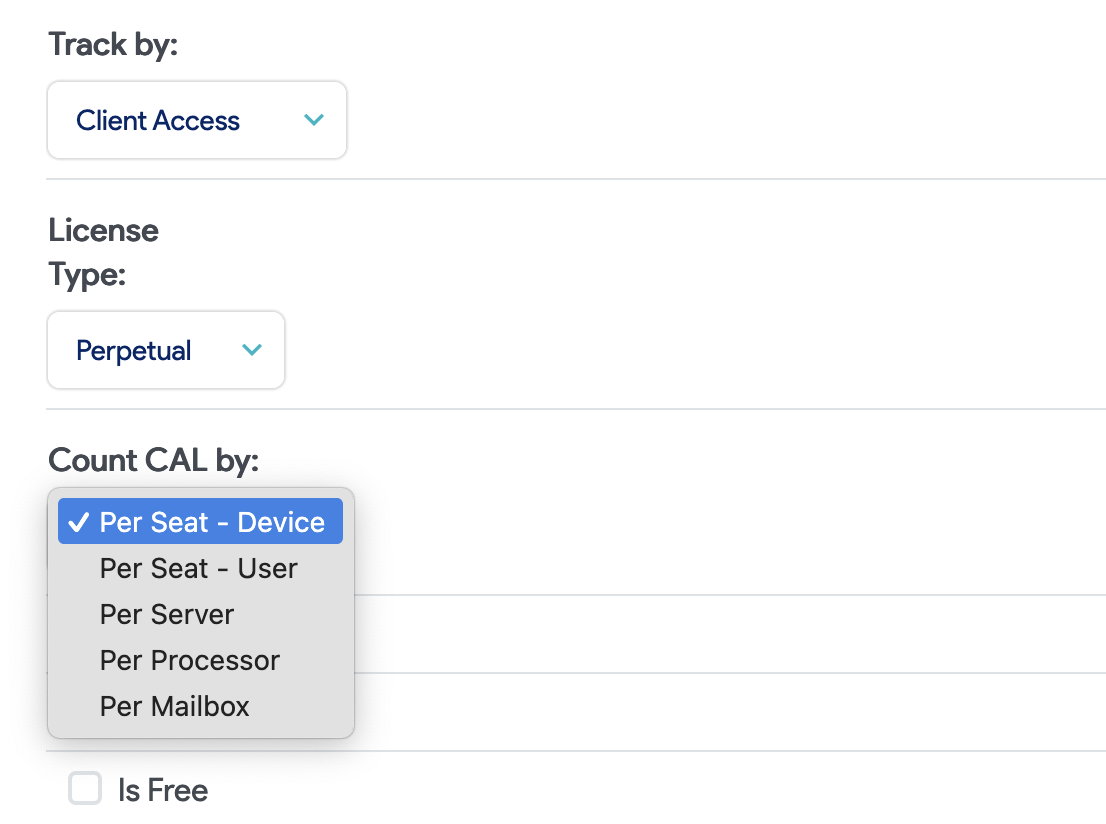The image size is (1106, 824).
Task: Click the Client Access selected value text
Action: point(158,120)
